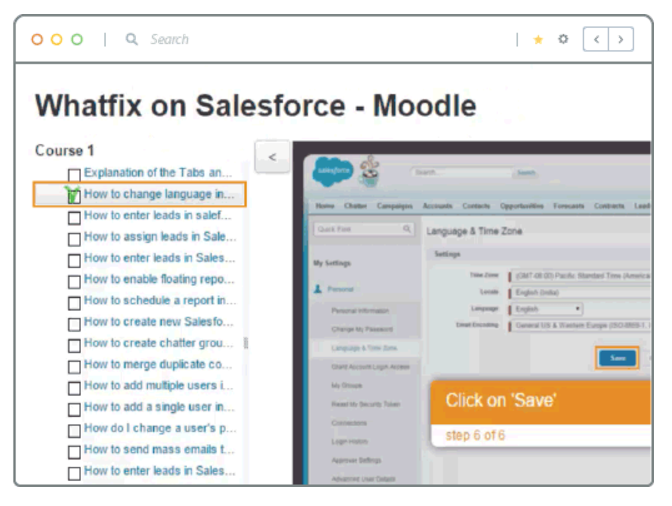Click the Salesforce header Search button
Image resolution: width=672 pixels, height=506 pixels.
526,173
